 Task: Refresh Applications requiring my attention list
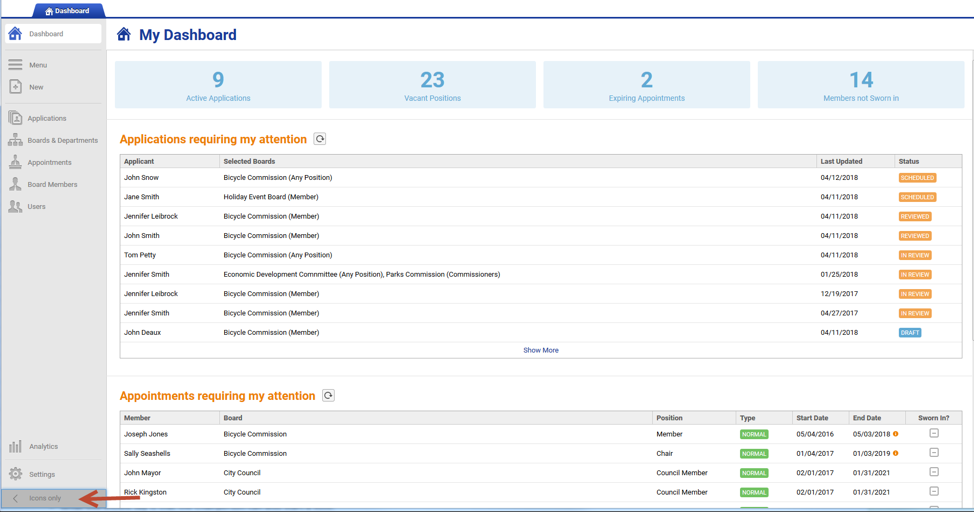click(x=320, y=139)
